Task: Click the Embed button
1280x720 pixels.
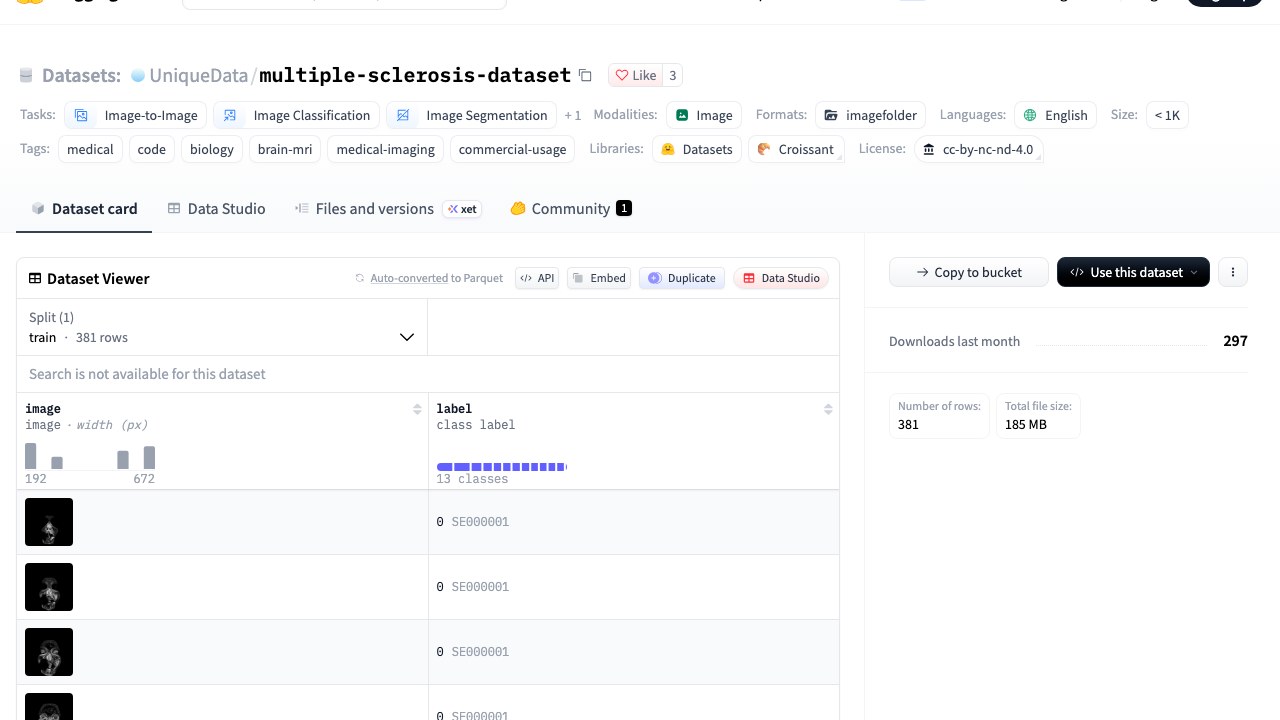Action: tap(599, 278)
